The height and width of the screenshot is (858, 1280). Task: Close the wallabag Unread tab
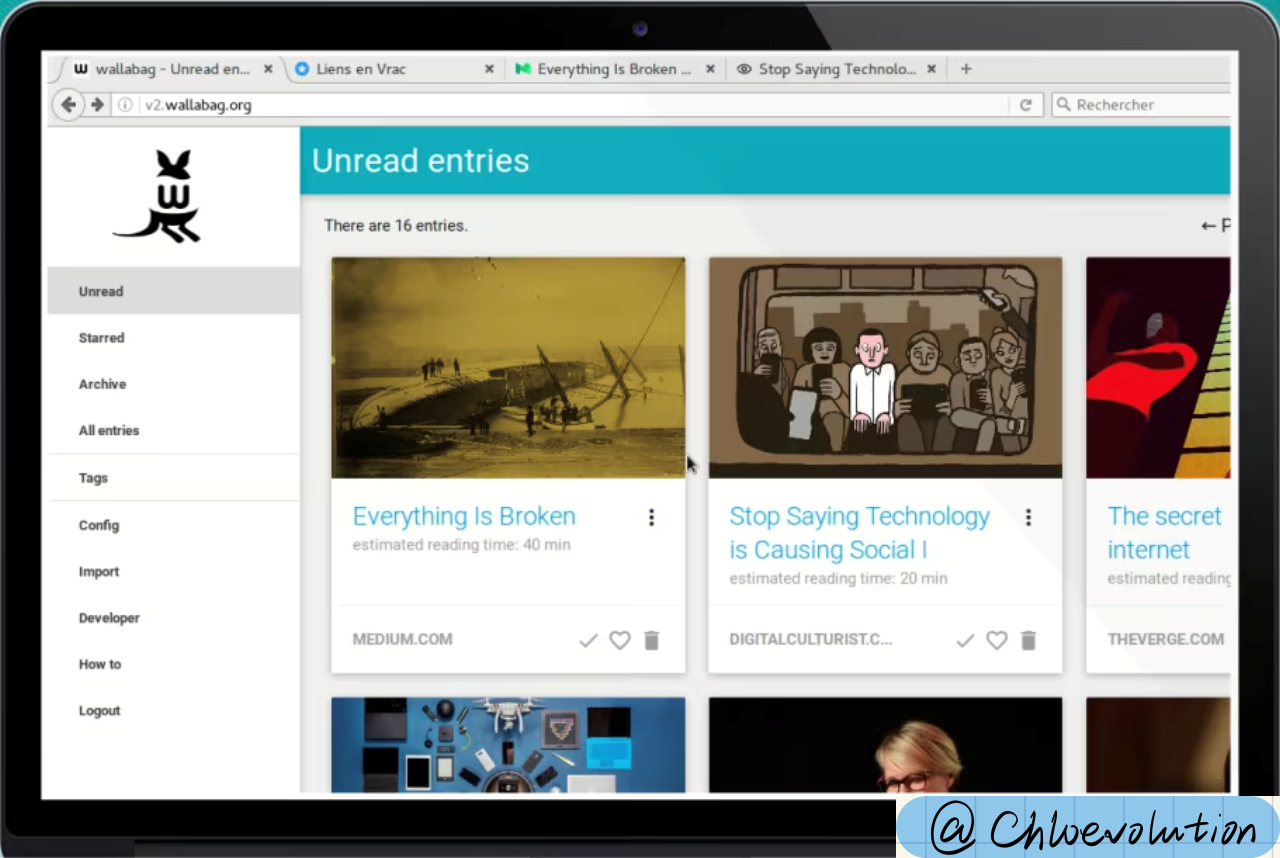268,69
